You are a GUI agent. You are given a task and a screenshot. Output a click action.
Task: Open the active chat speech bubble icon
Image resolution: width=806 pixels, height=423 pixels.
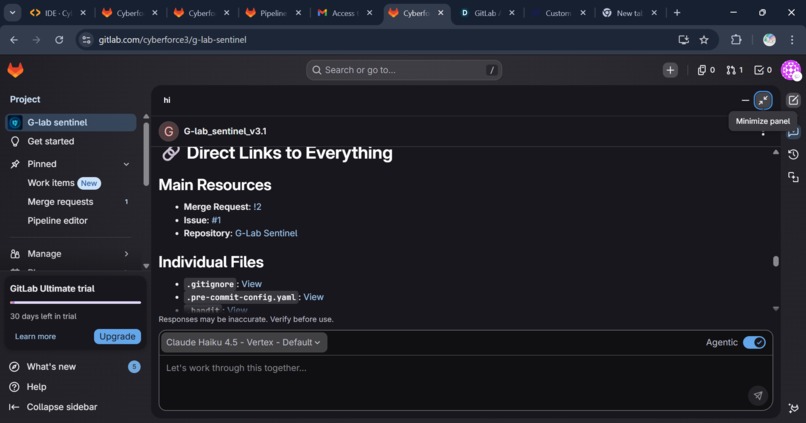point(793,133)
